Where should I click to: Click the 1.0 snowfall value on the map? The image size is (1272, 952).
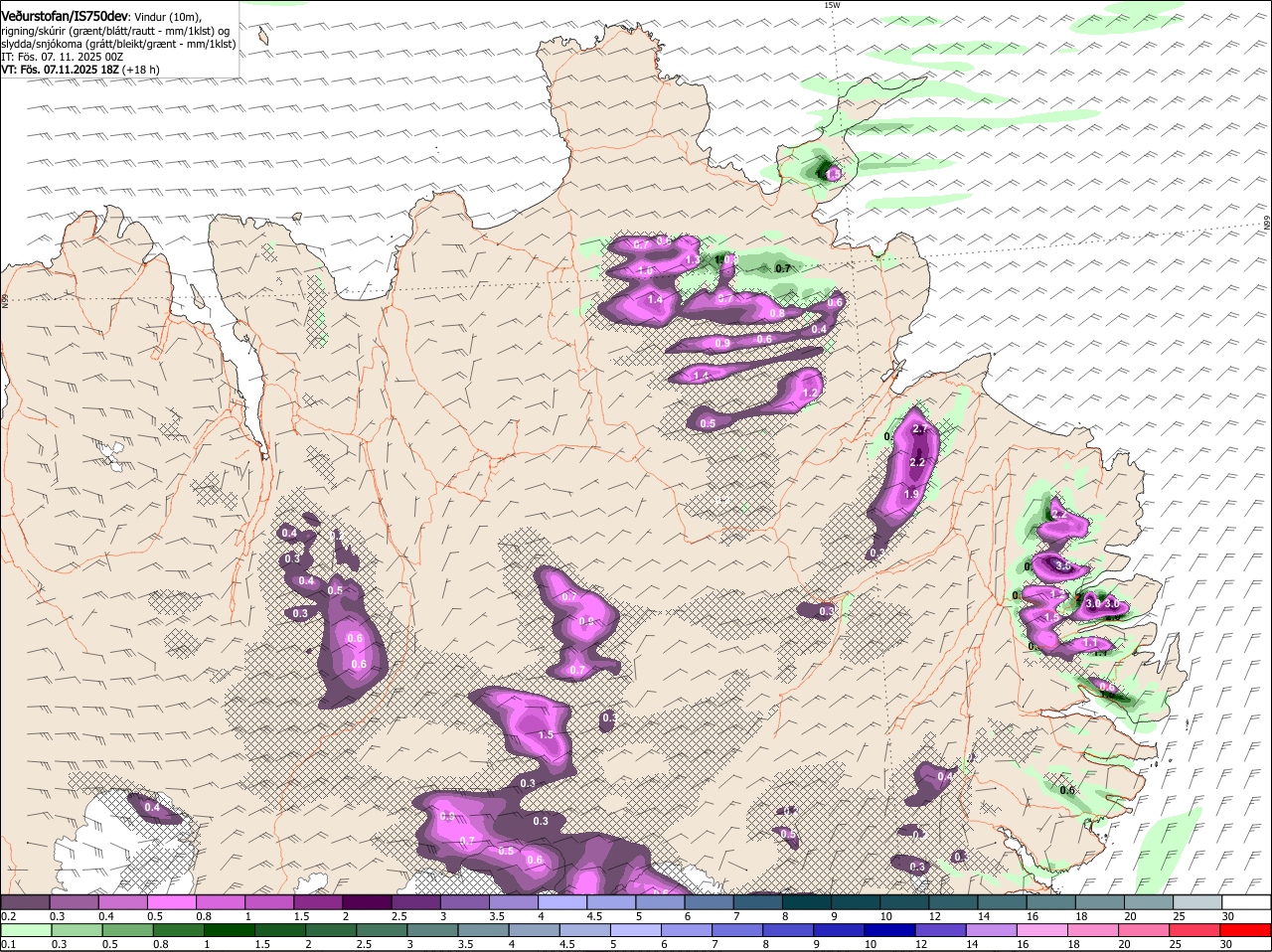coord(645,271)
